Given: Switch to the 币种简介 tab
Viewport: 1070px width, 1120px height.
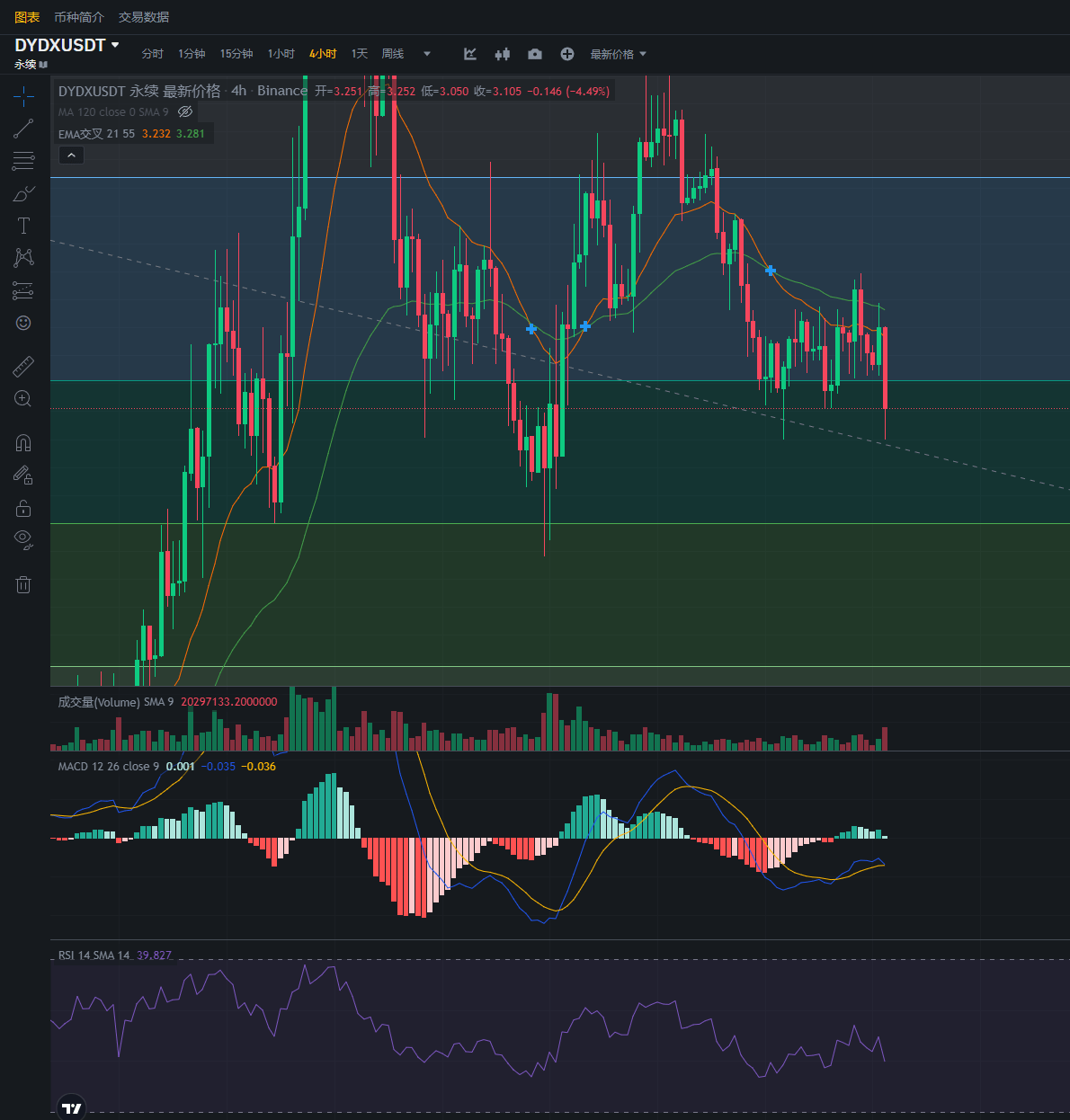Looking at the screenshot, I should click(79, 17).
